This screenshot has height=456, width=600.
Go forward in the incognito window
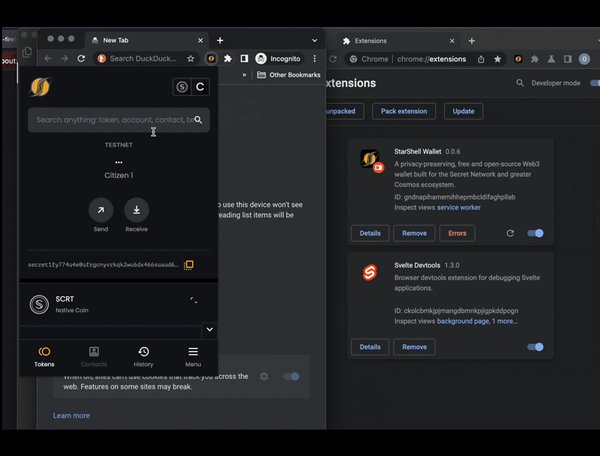[64, 59]
